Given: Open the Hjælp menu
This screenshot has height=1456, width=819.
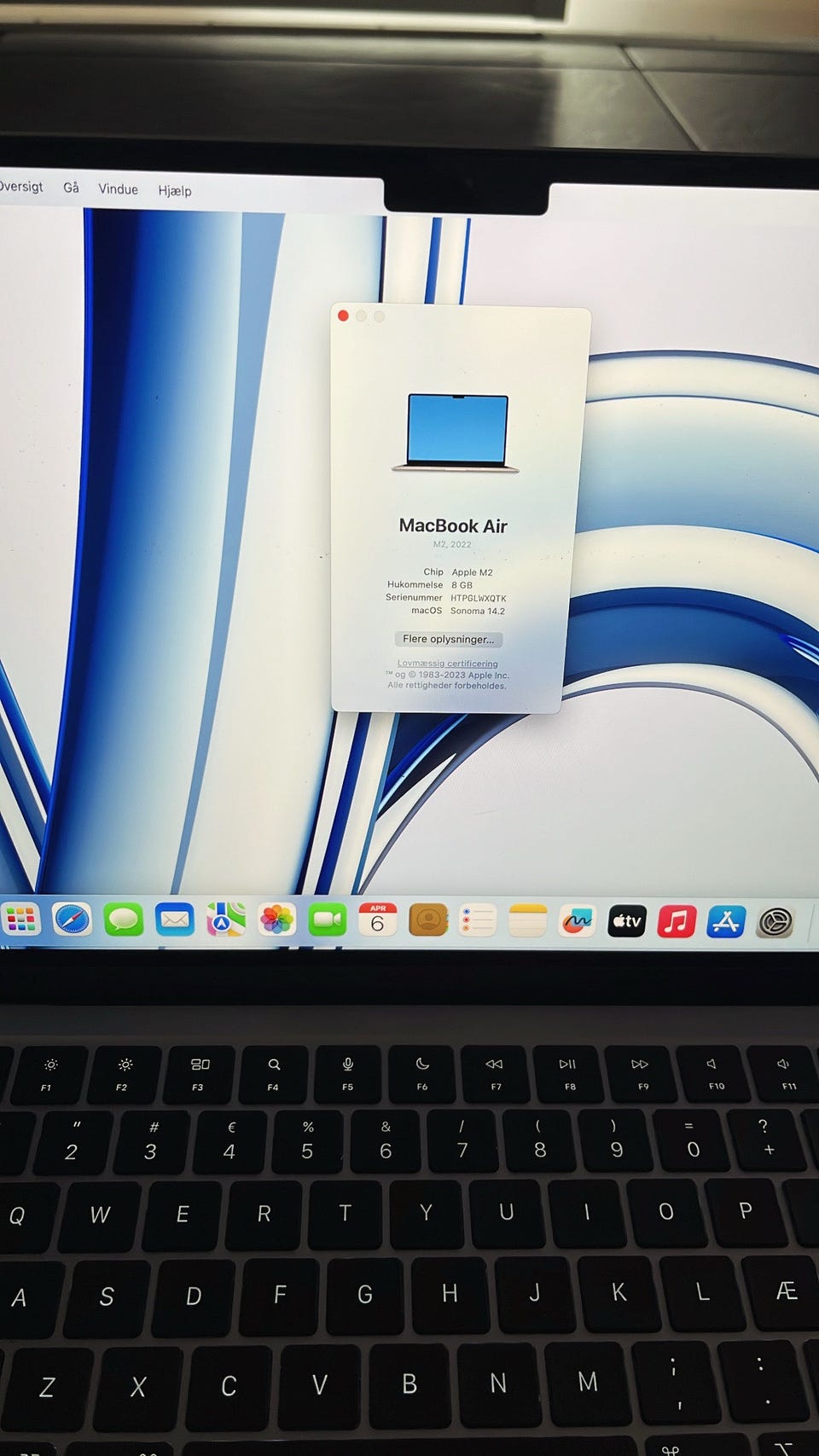Looking at the screenshot, I should tap(175, 190).
